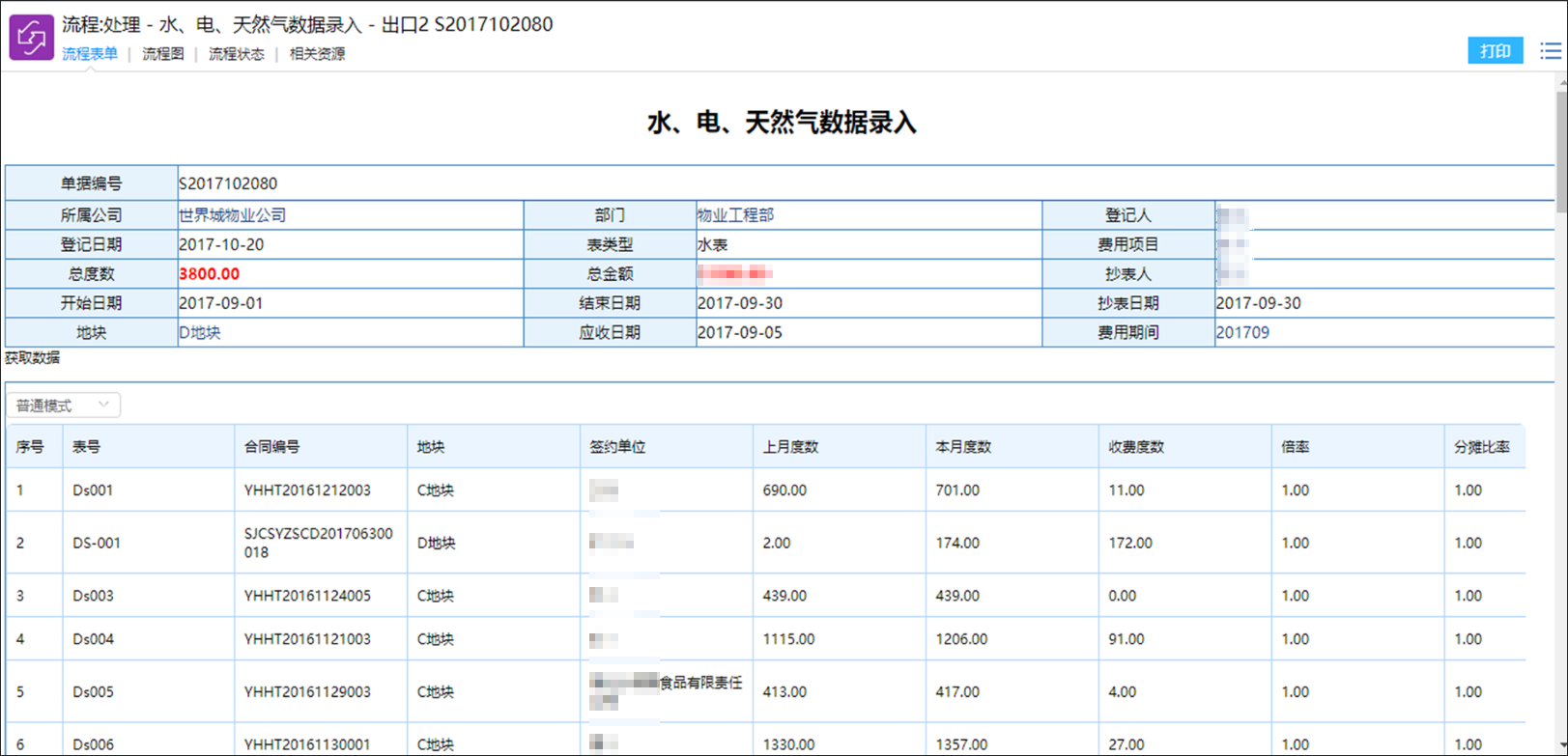1568x756 pixels.
Task: Click the 上月度数 column header
Action: [790, 447]
